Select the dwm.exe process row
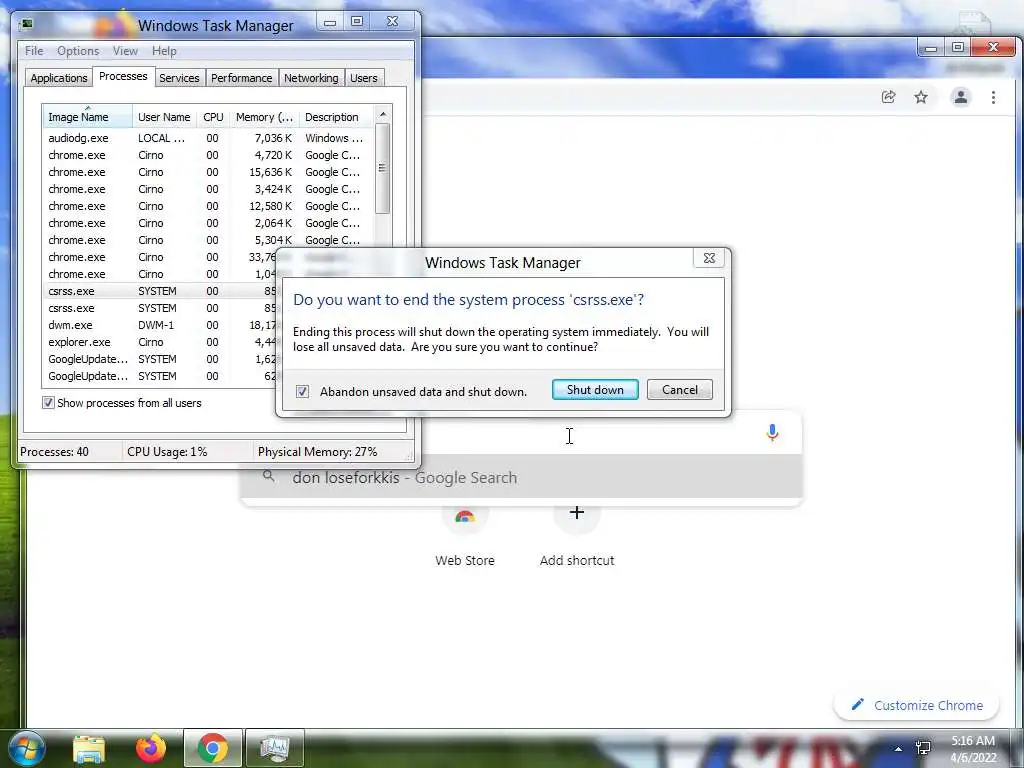This screenshot has width=1024, height=768. (x=159, y=325)
